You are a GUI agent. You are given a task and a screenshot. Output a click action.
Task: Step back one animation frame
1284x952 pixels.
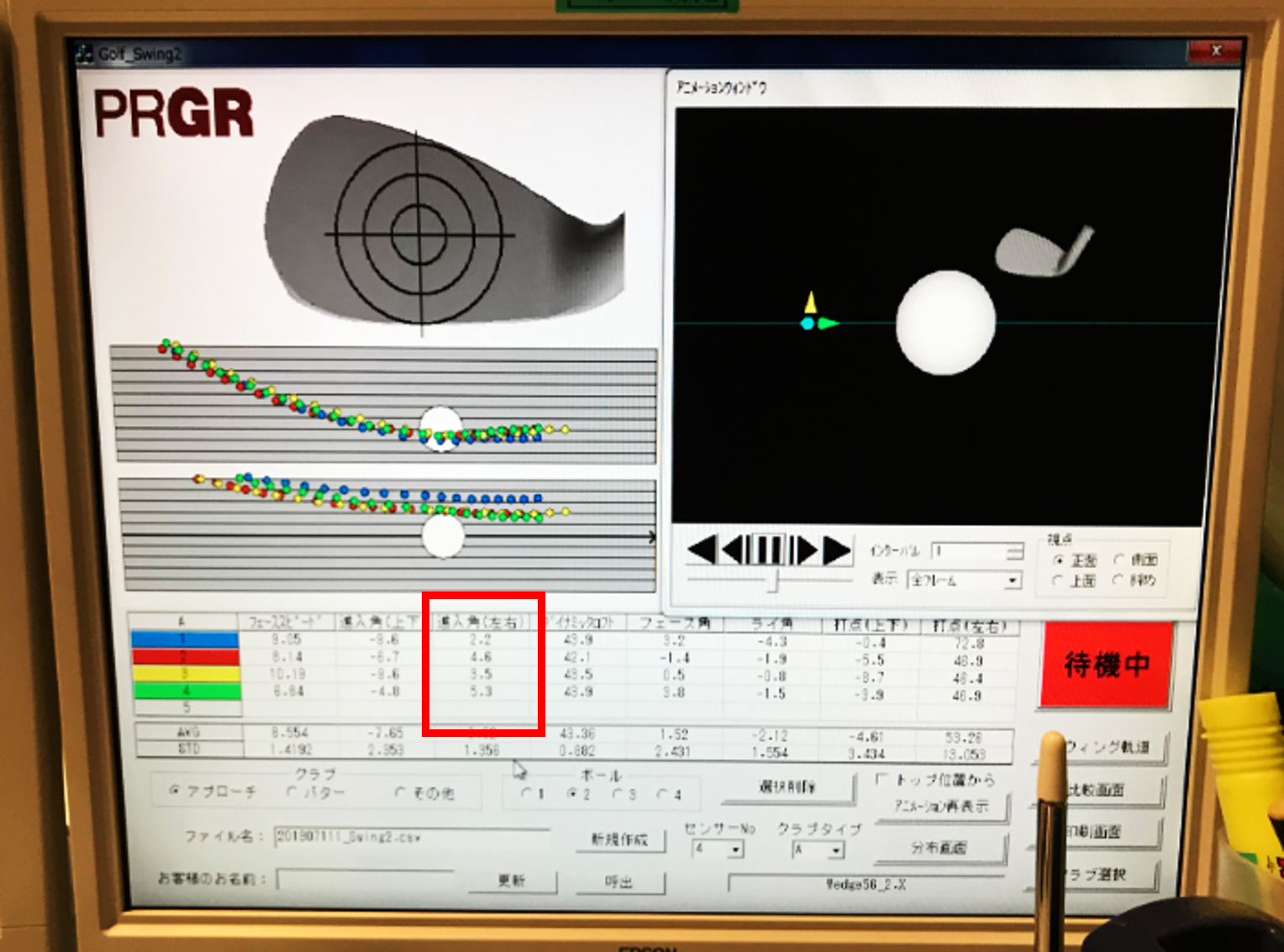click(734, 551)
